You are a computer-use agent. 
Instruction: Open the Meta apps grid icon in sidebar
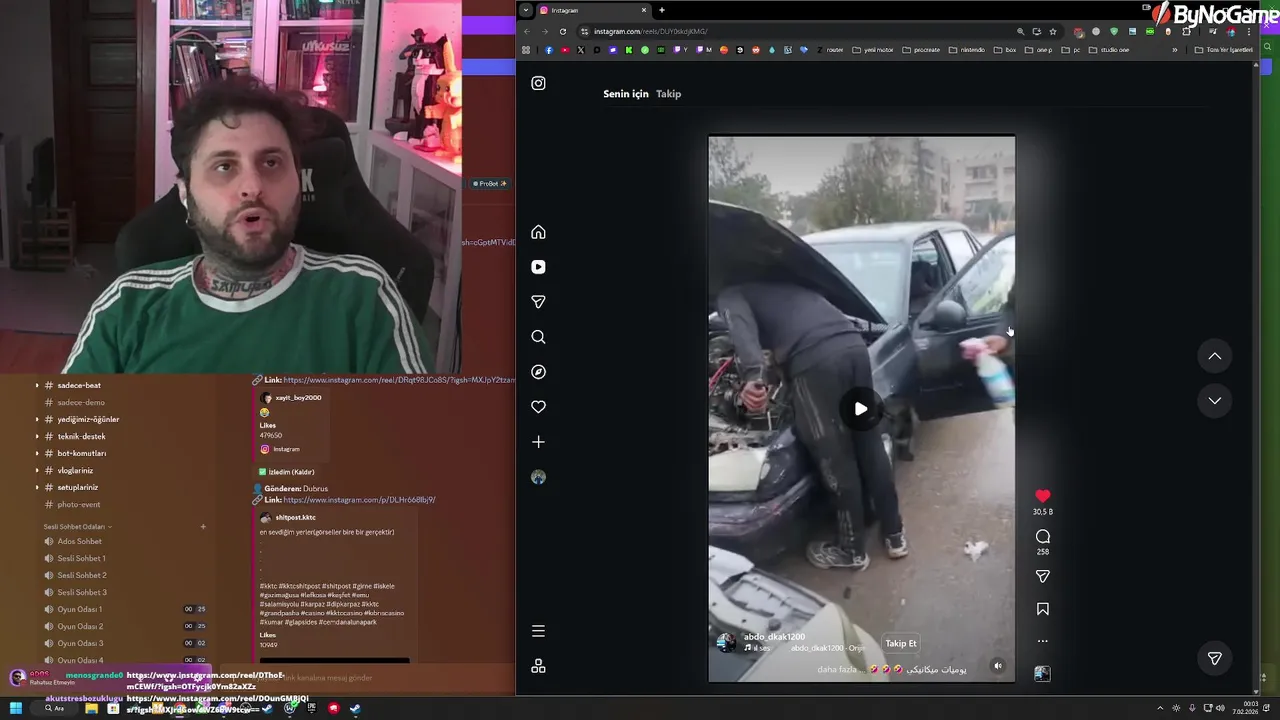[538, 666]
